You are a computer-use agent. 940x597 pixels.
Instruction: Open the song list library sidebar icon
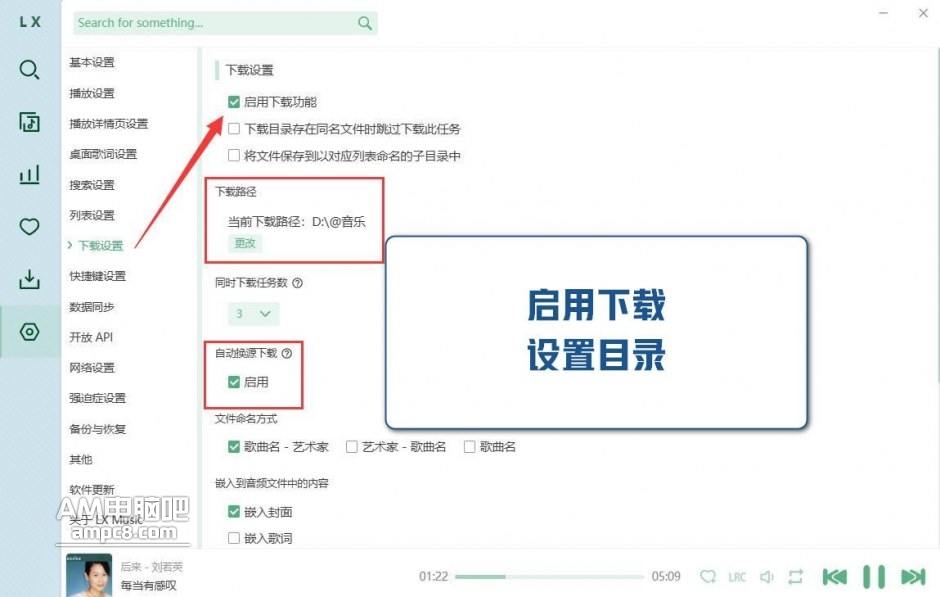pyautogui.click(x=30, y=122)
